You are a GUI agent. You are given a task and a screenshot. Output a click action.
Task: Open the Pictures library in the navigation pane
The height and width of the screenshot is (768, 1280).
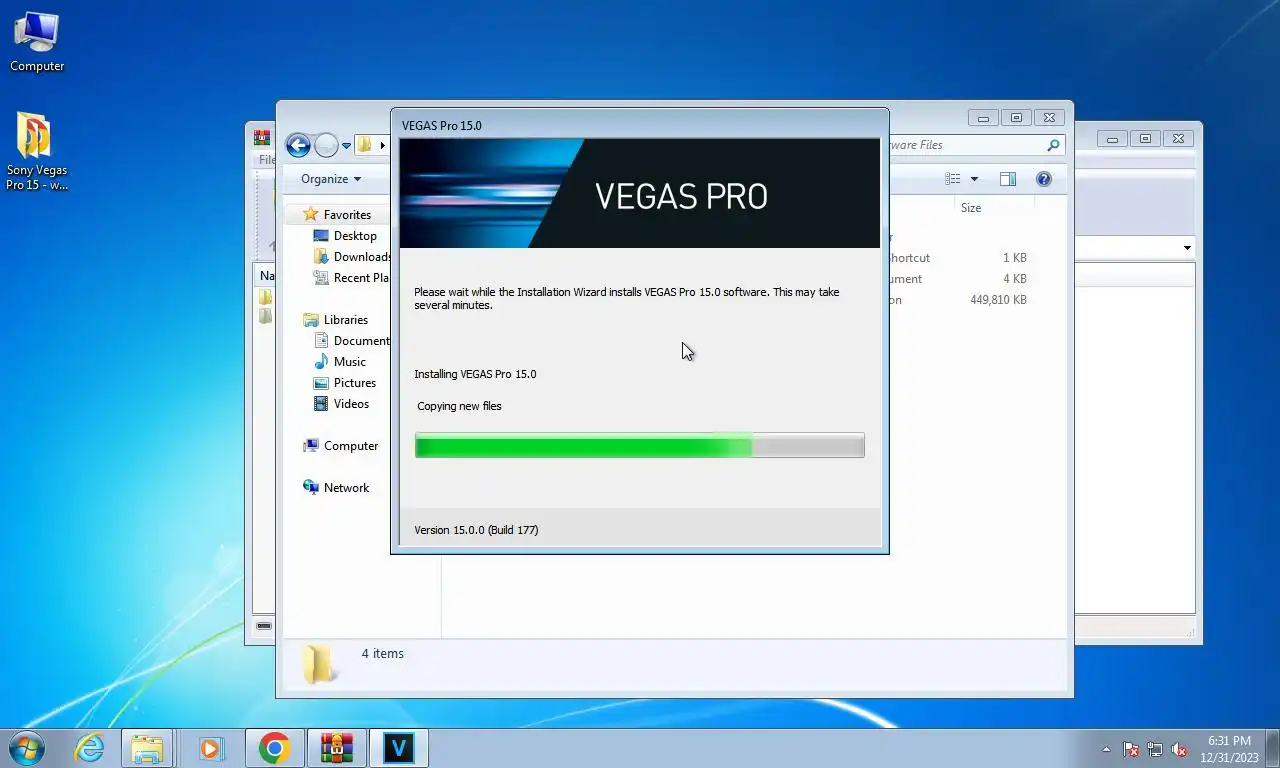(355, 383)
